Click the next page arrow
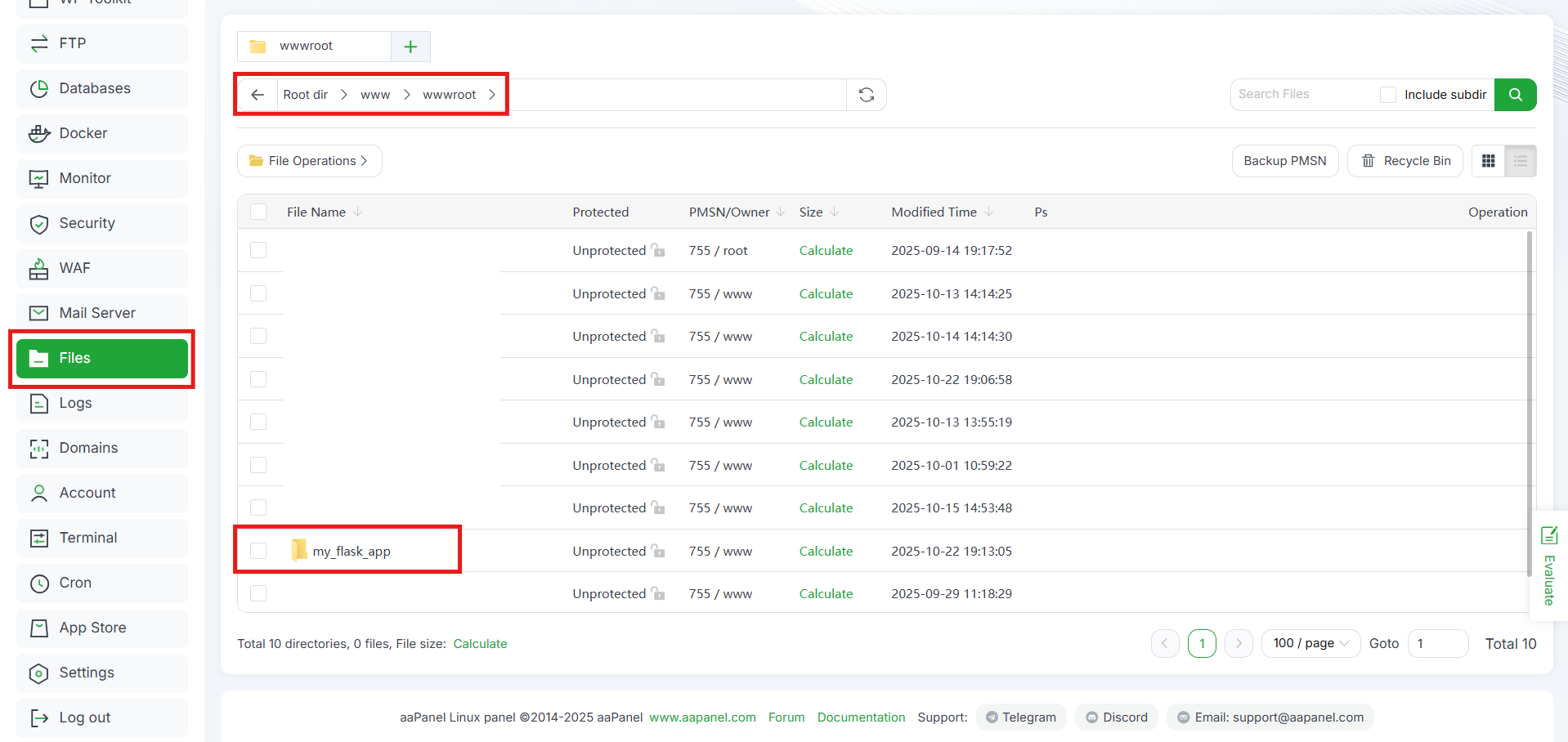This screenshot has width=1568, height=742. [x=1239, y=643]
